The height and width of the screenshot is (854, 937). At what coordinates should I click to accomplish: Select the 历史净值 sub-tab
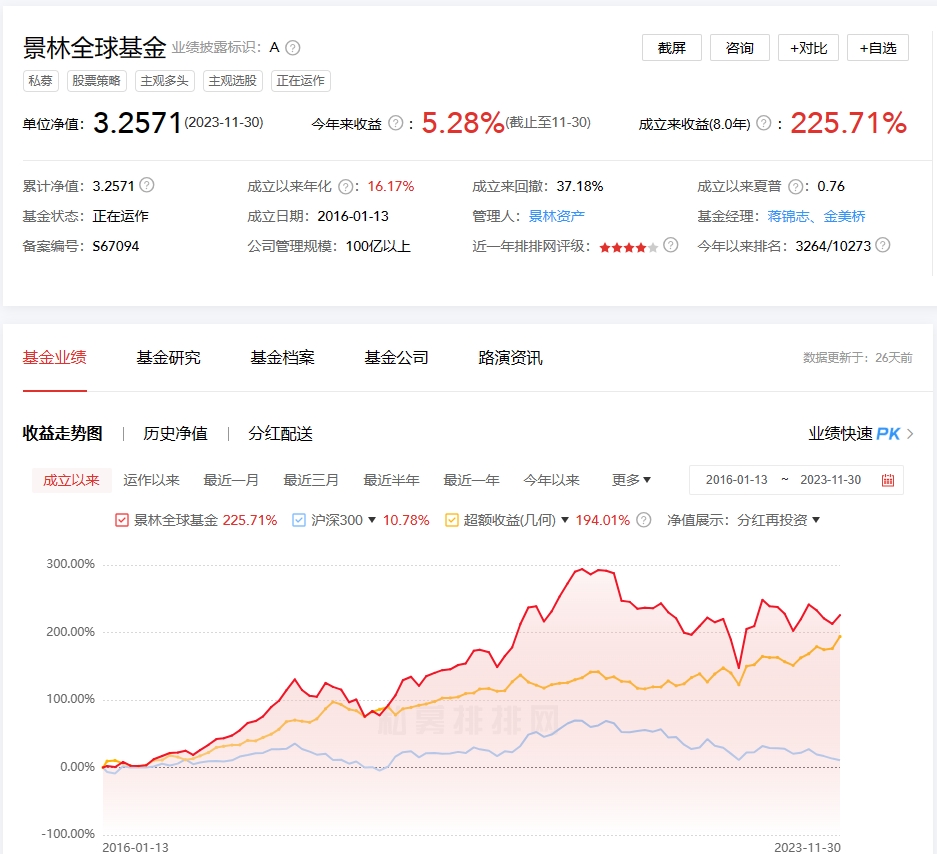(x=175, y=433)
